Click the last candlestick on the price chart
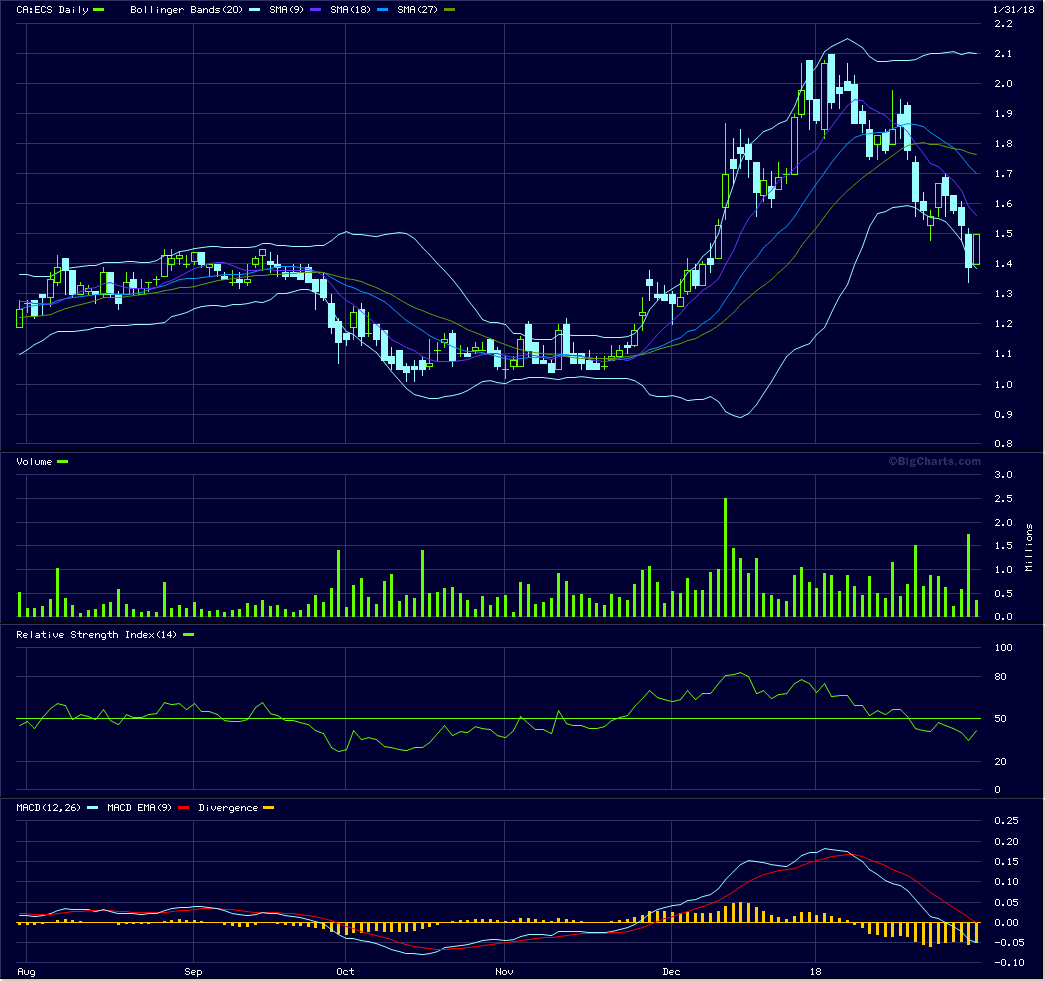This screenshot has width=1045, height=981. point(976,248)
